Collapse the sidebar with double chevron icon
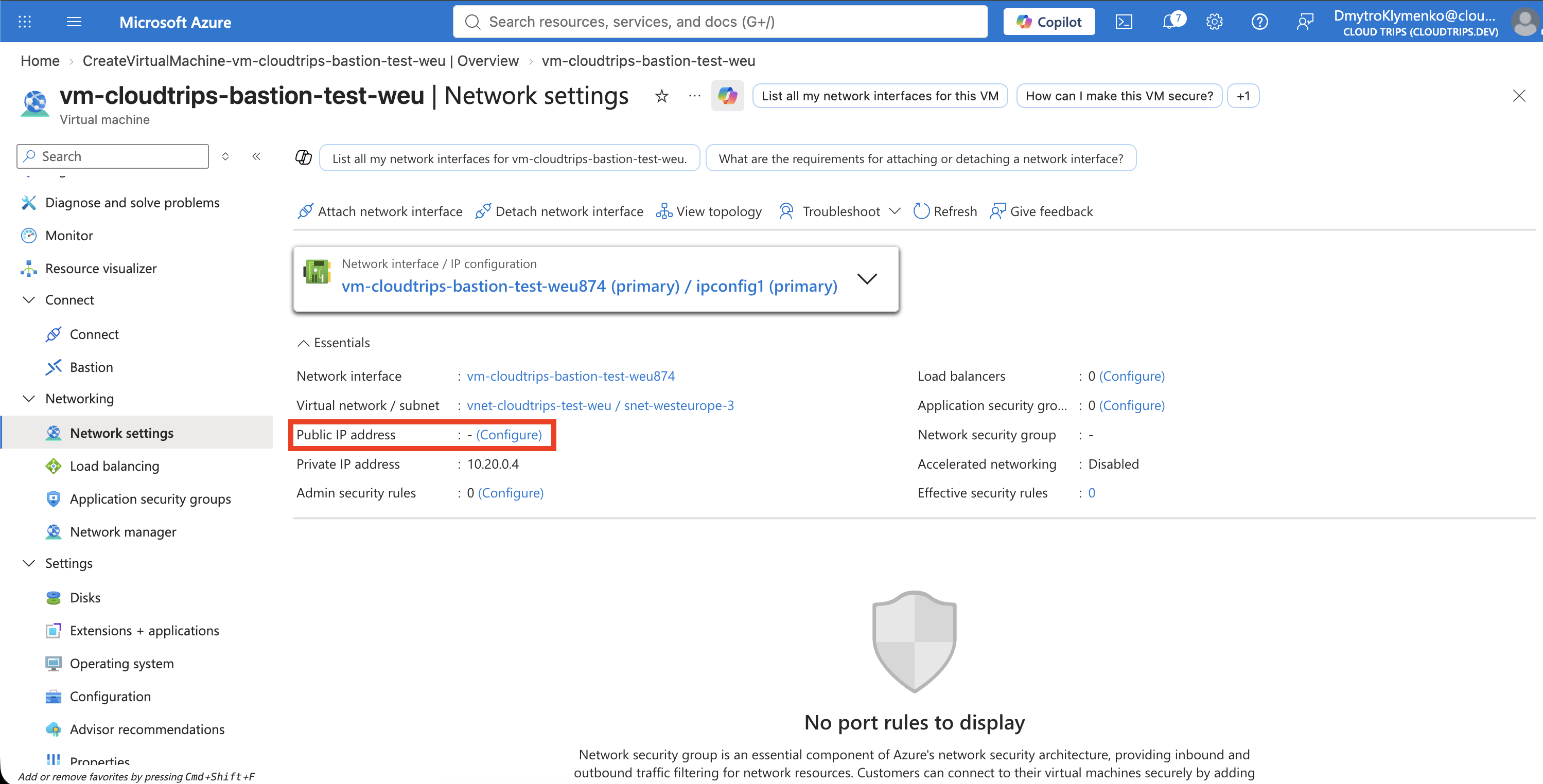This screenshot has height=784, width=1543. pos(256,156)
